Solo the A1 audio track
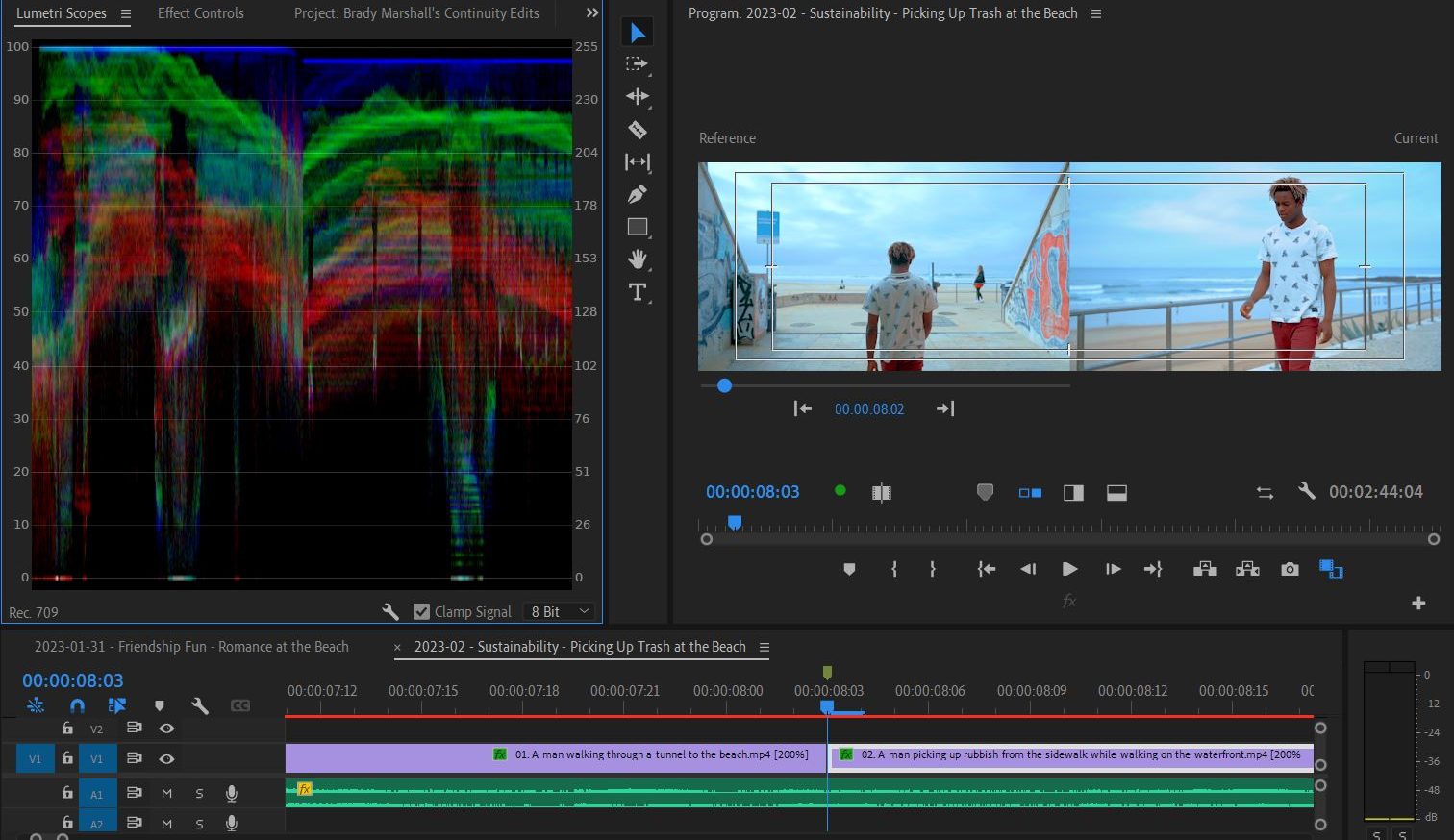 tap(199, 794)
